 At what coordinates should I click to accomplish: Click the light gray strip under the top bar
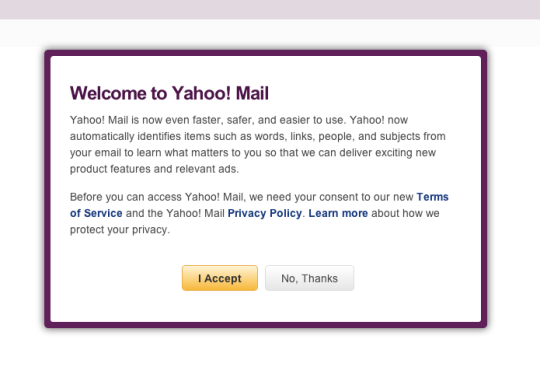(270, 33)
